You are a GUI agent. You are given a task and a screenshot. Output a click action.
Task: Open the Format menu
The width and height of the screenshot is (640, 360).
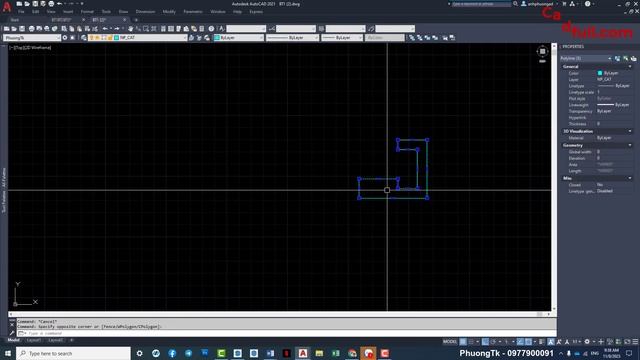(87, 12)
